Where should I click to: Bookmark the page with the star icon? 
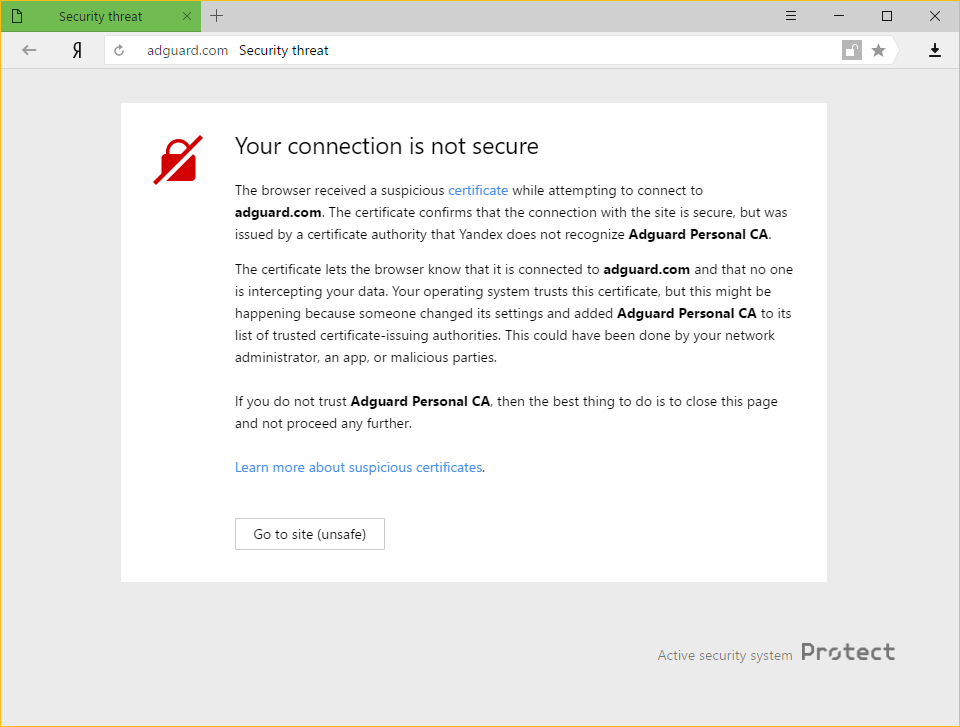point(879,50)
